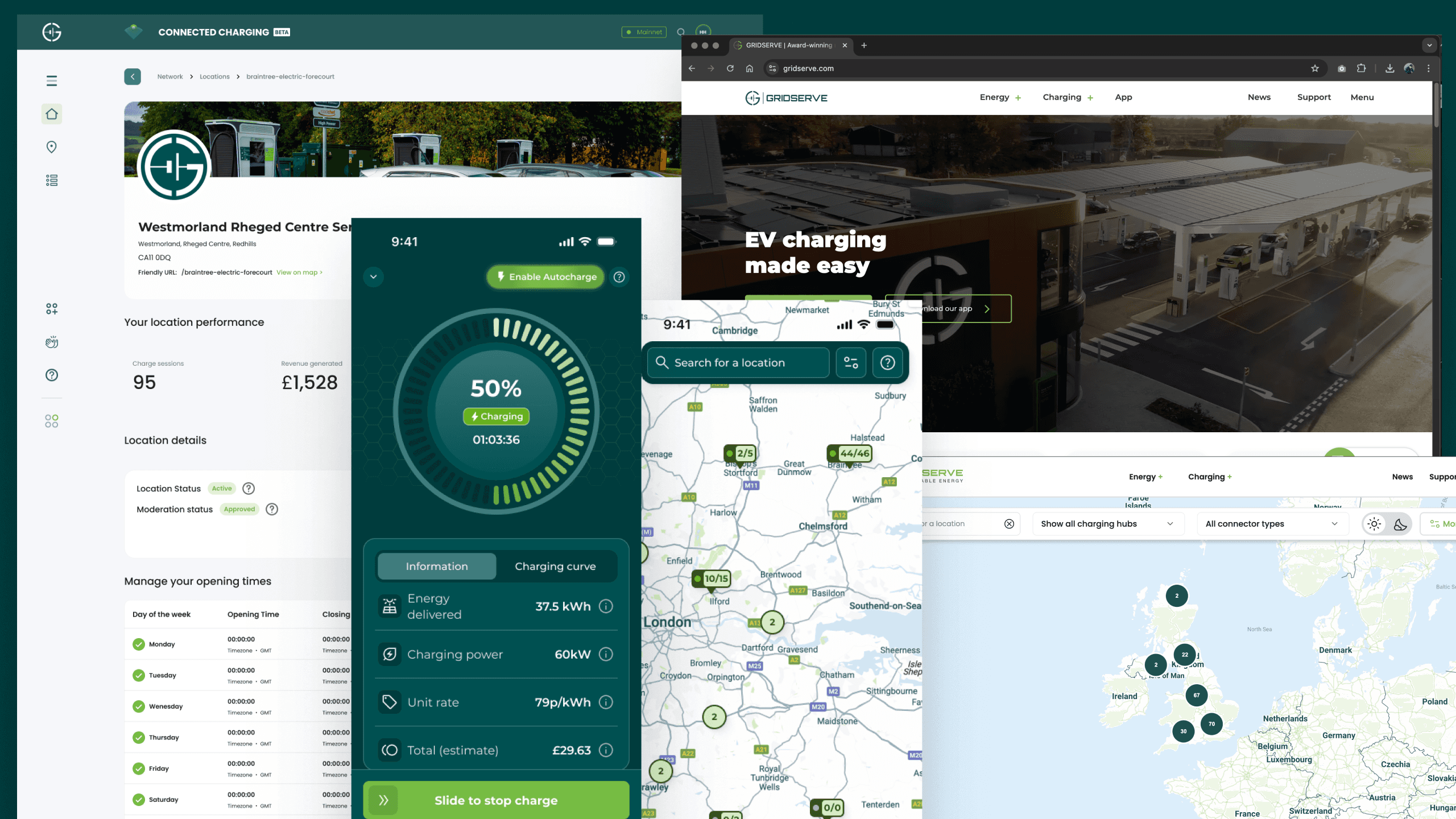
Task: Collapse charging panel with chevron down
Action: (374, 277)
